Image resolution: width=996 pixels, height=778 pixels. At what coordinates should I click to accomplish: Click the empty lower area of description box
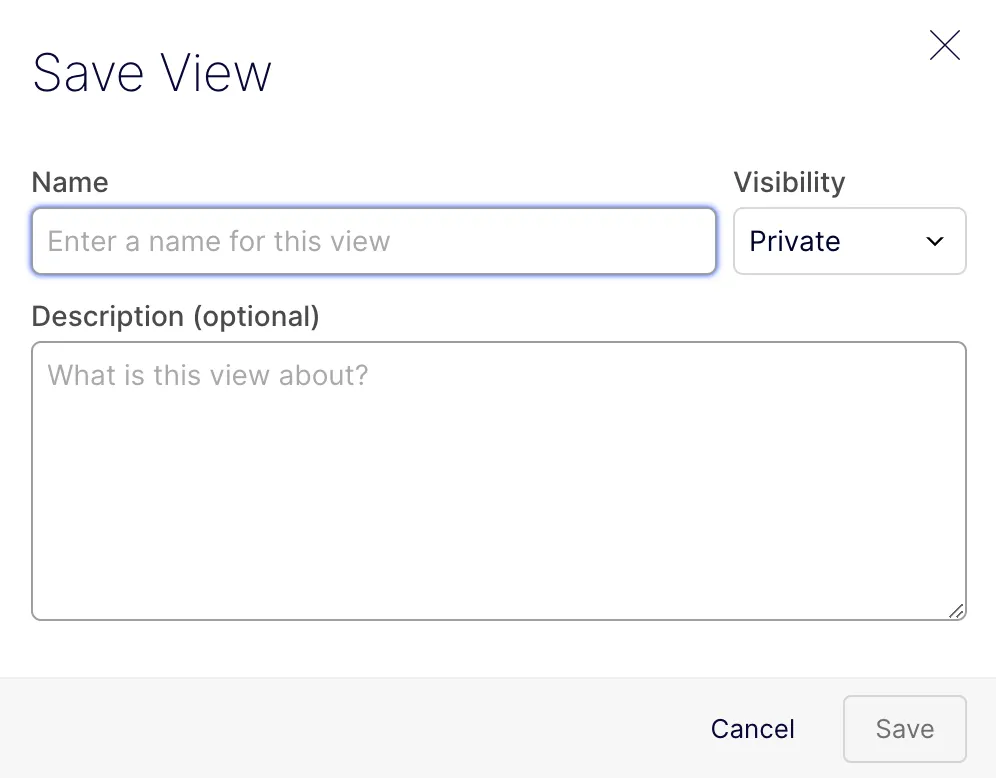coord(499,521)
